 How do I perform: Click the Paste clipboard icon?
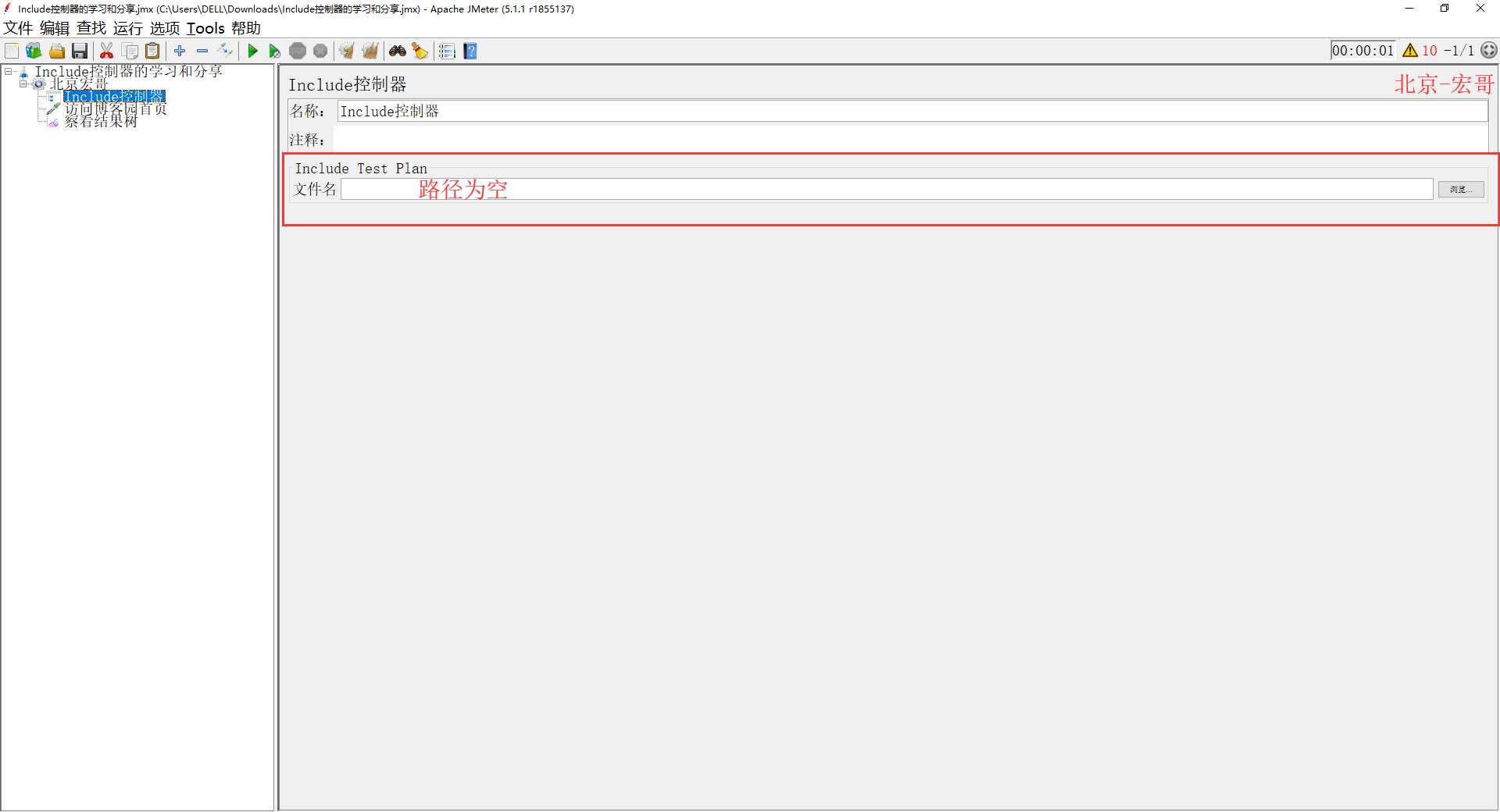153,51
